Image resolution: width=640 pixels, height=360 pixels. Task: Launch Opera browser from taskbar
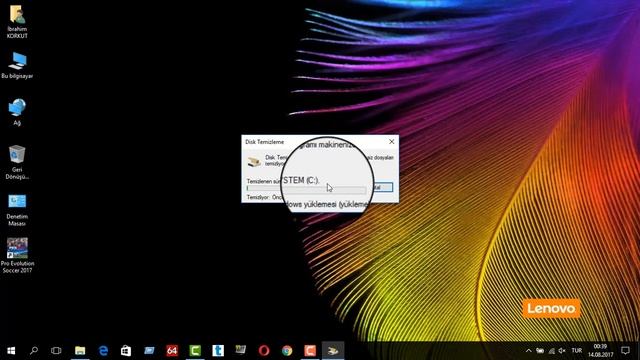point(264,351)
